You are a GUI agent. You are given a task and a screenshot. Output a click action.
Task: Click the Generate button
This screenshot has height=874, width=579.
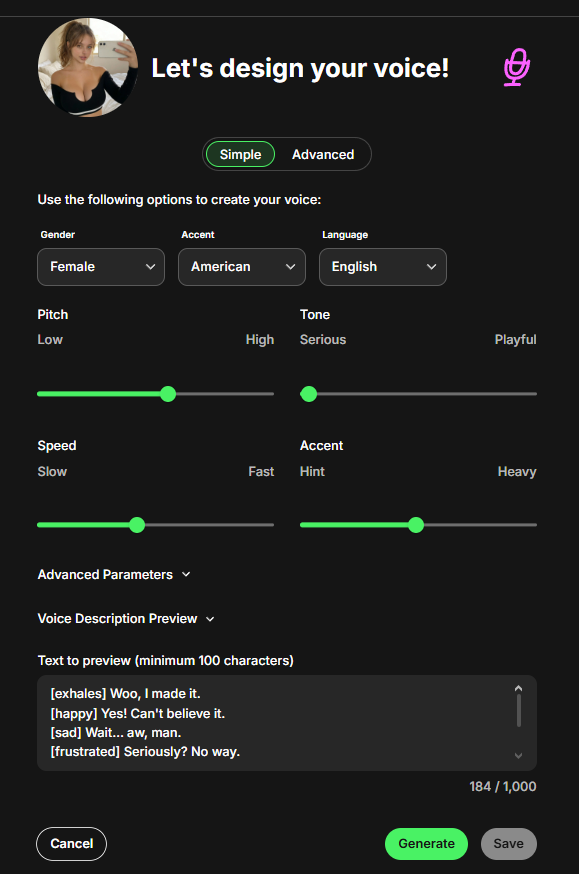426,843
